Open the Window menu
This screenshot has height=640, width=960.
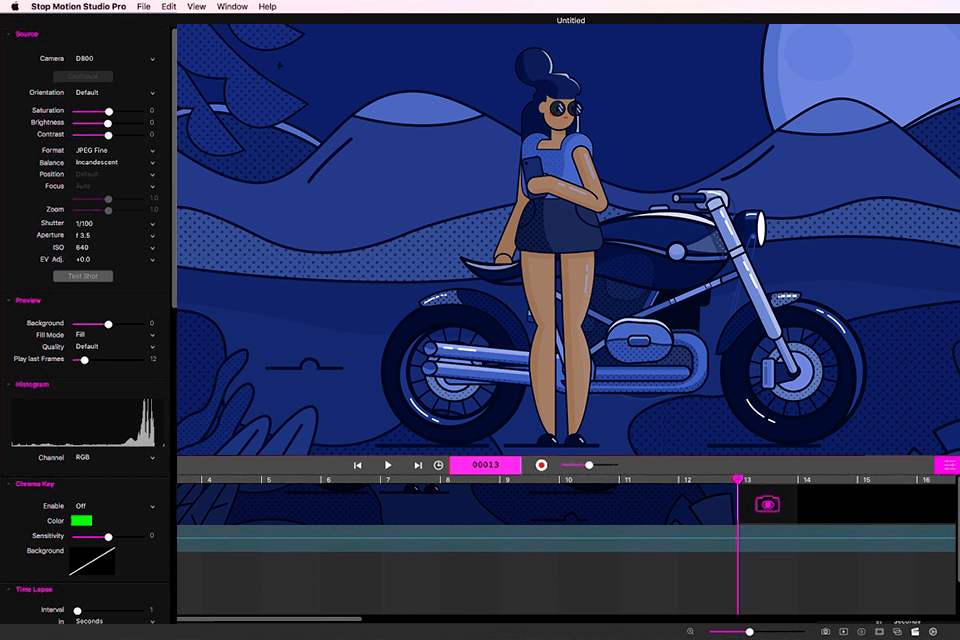pos(231,6)
